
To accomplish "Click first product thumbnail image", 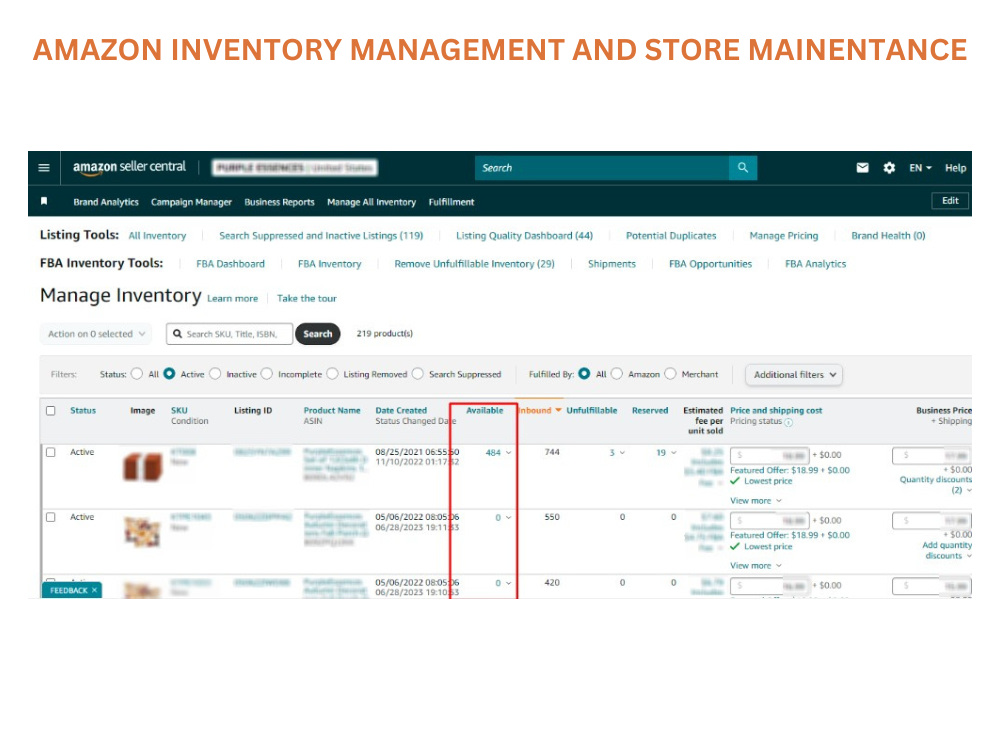I will tap(143, 467).
